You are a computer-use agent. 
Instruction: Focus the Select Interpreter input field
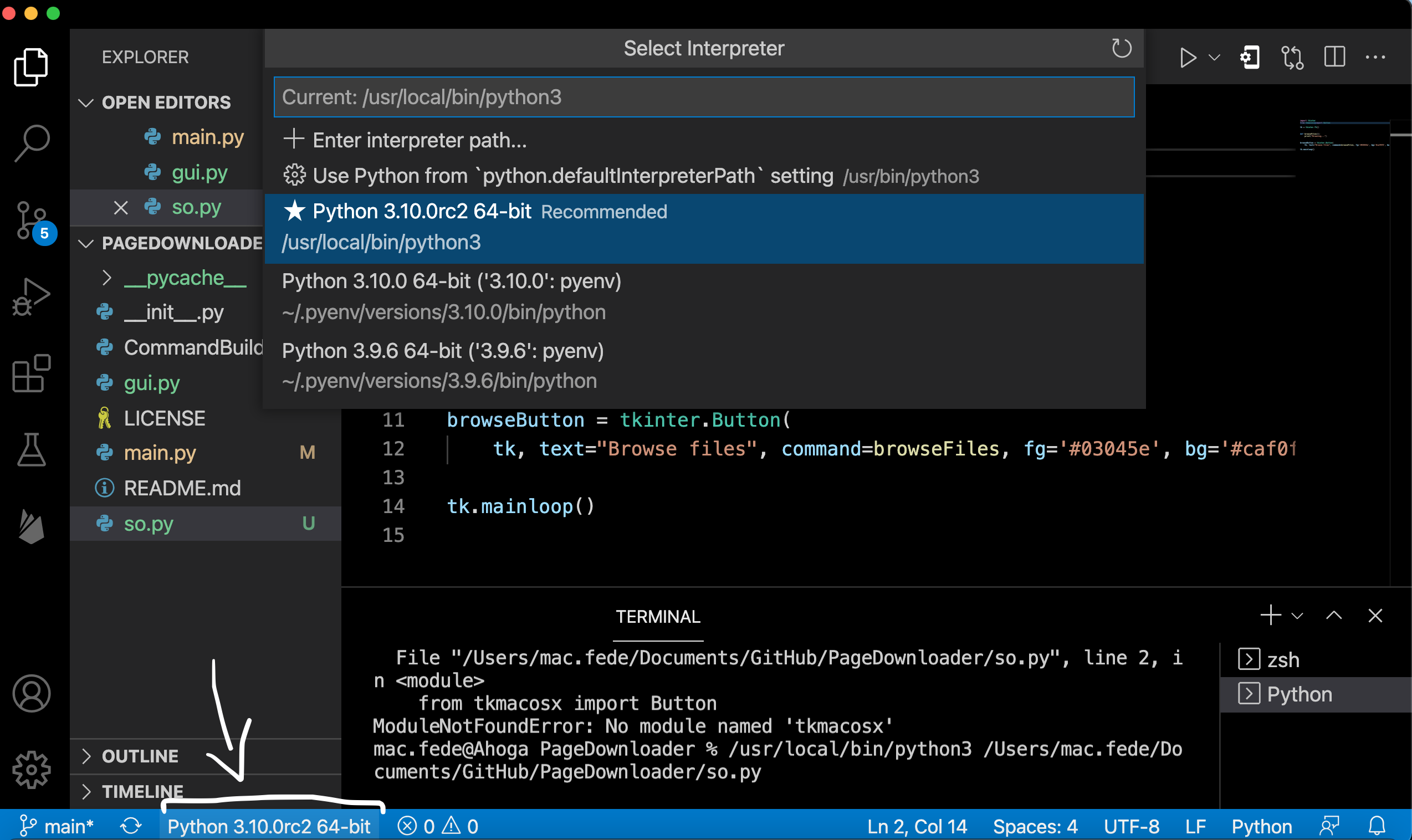tap(703, 97)
